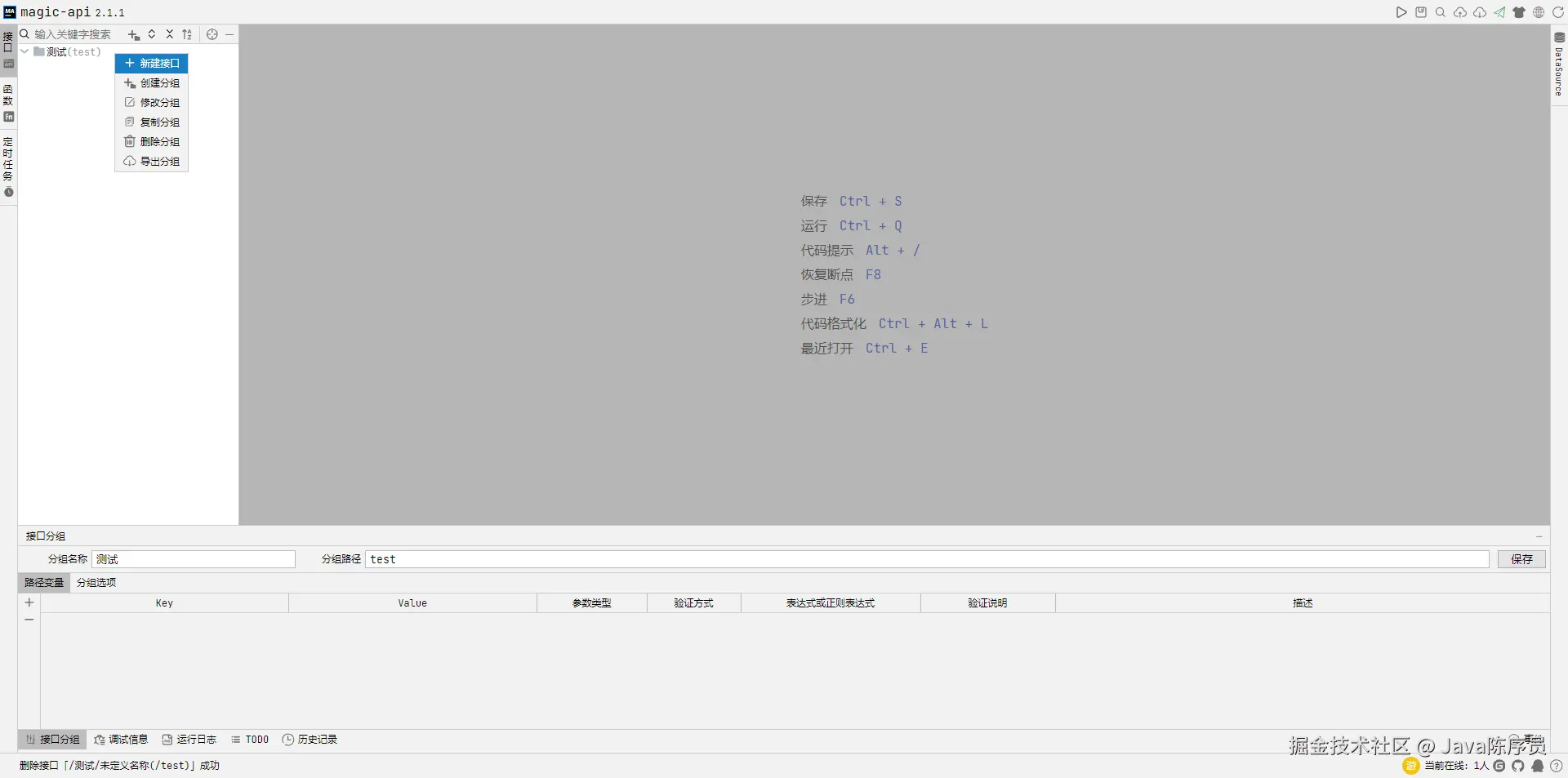Click the Key column header
1568x778 pixels.
(164, 603)
